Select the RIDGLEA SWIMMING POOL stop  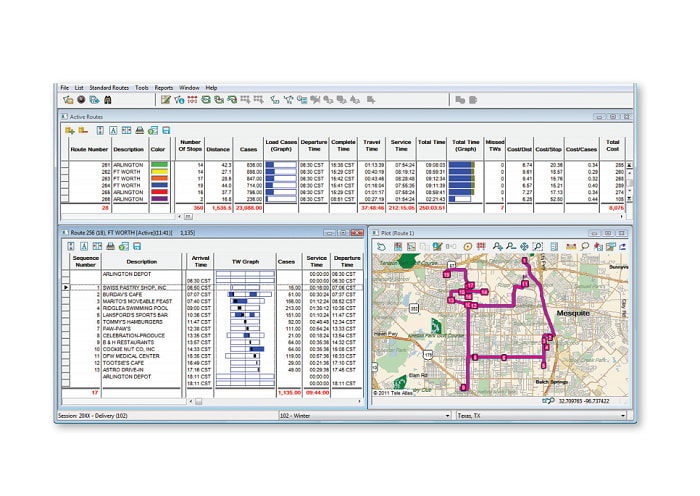click(x=135, y=308)
